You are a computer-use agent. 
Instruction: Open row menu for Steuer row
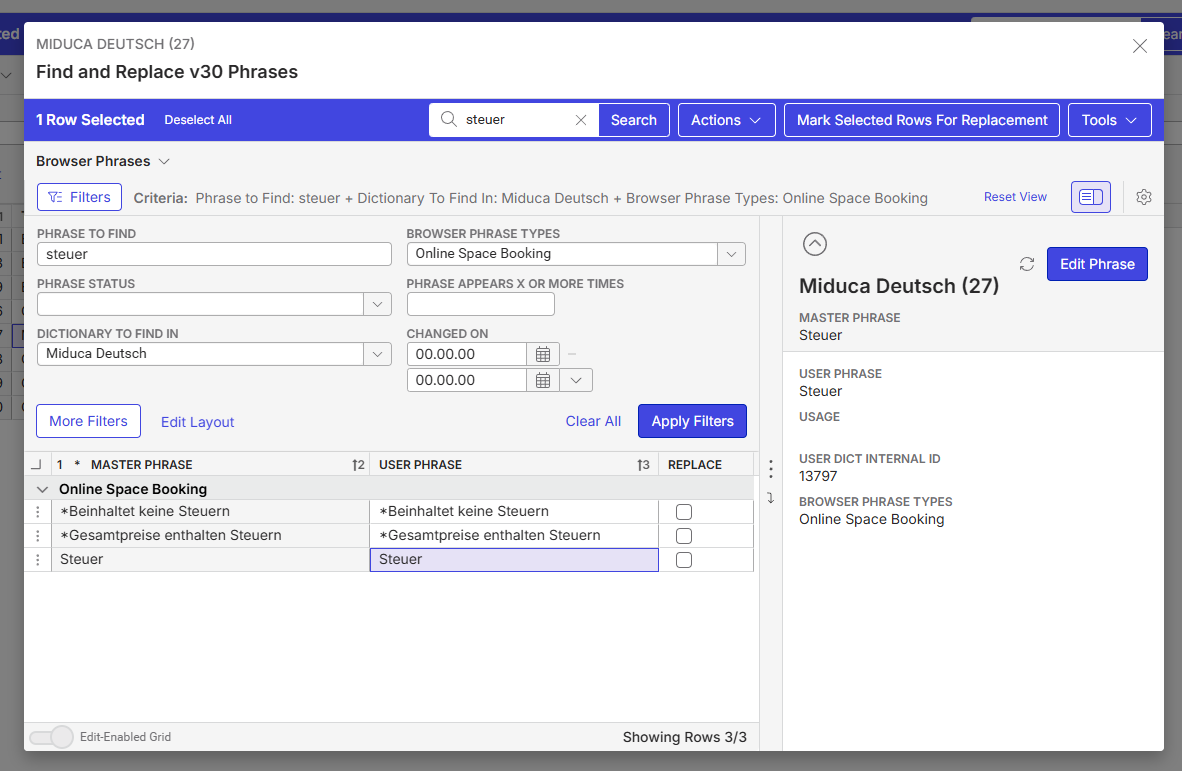click(38, 560)
